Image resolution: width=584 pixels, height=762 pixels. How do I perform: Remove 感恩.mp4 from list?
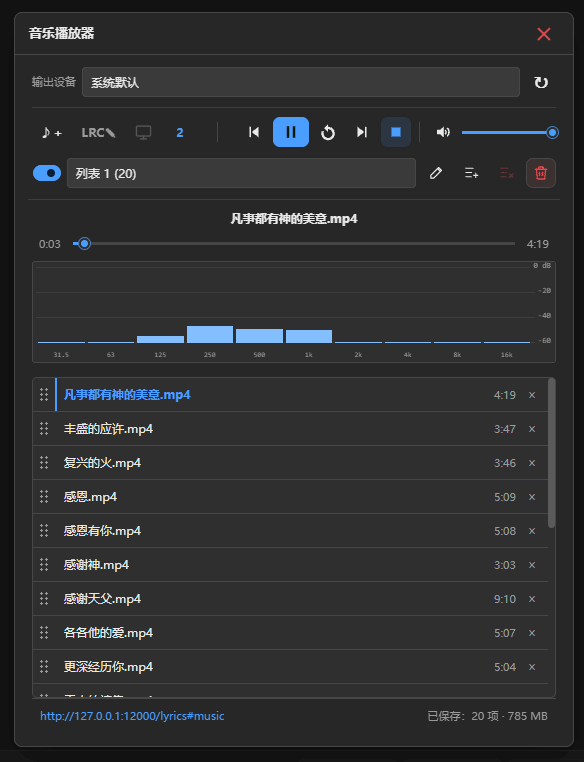[x=532, y=497]
